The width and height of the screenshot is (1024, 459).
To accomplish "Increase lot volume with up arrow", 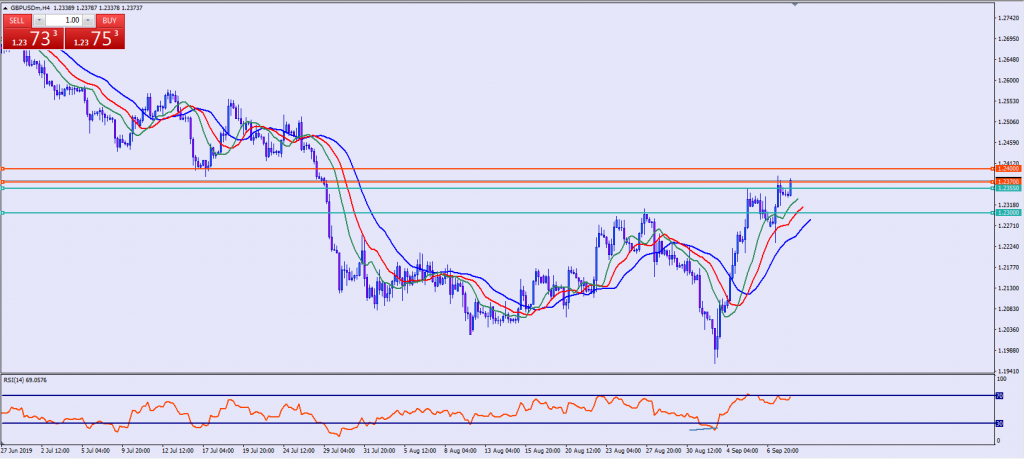I will point(88,20).
